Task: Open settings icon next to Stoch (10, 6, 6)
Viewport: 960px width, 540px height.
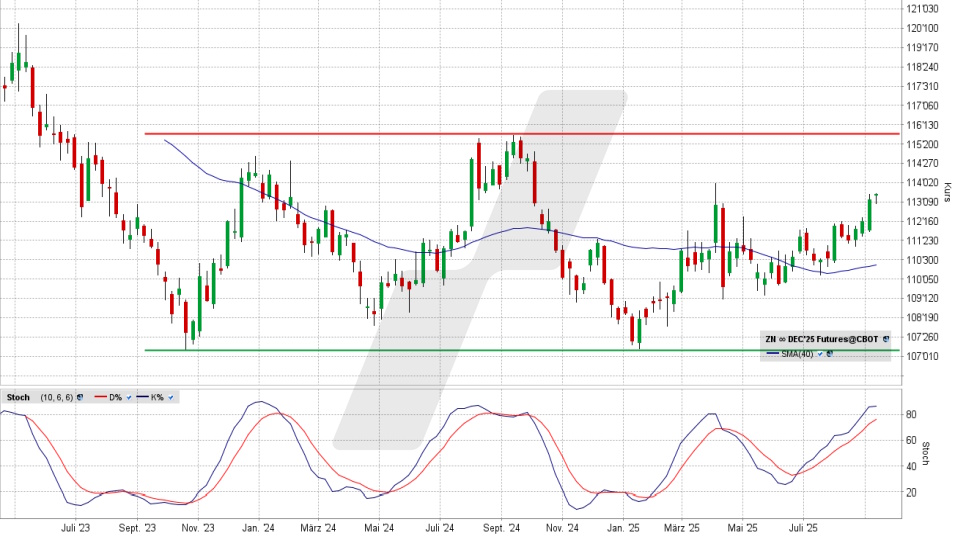Action: tap(80, 397)
